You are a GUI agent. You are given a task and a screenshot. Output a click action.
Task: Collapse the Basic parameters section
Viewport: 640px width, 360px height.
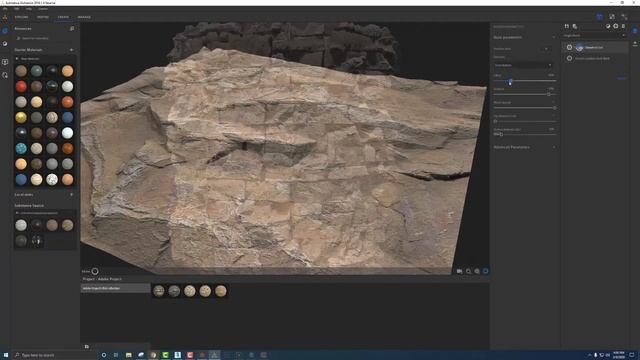(x=554, y=37)
